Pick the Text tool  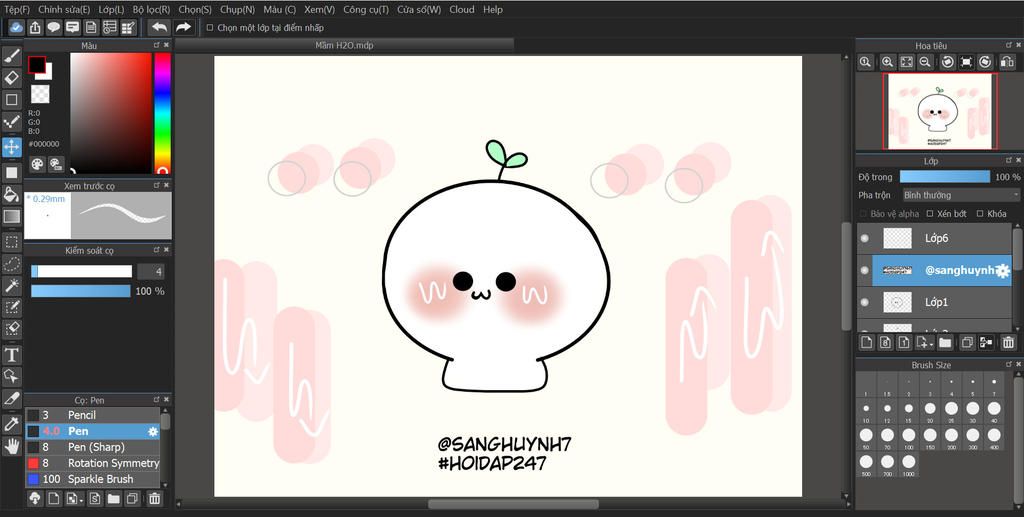pyautogui.click(x=12, y=355)
